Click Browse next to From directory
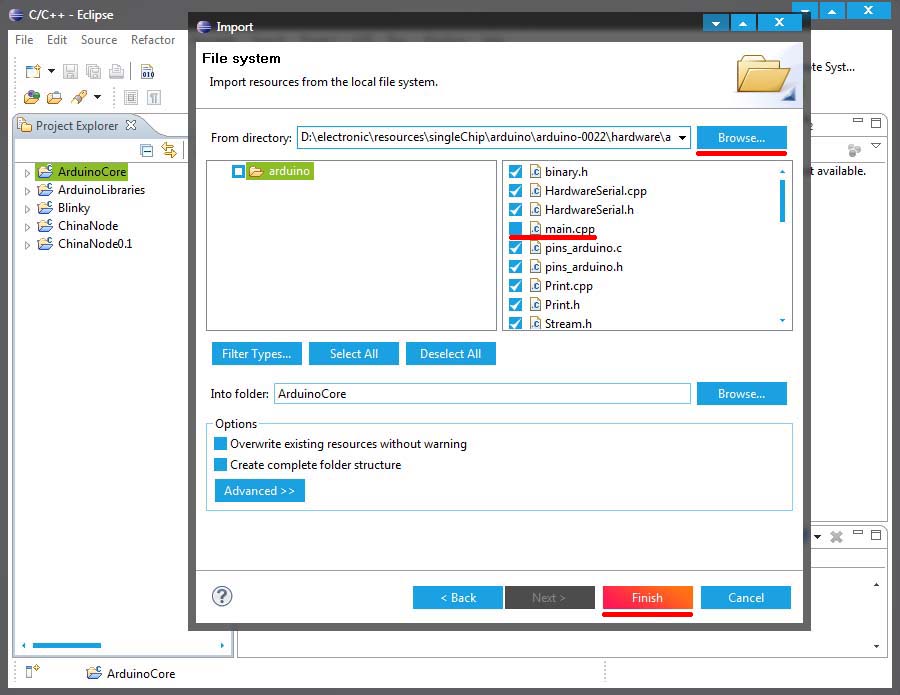 (742, 138)
